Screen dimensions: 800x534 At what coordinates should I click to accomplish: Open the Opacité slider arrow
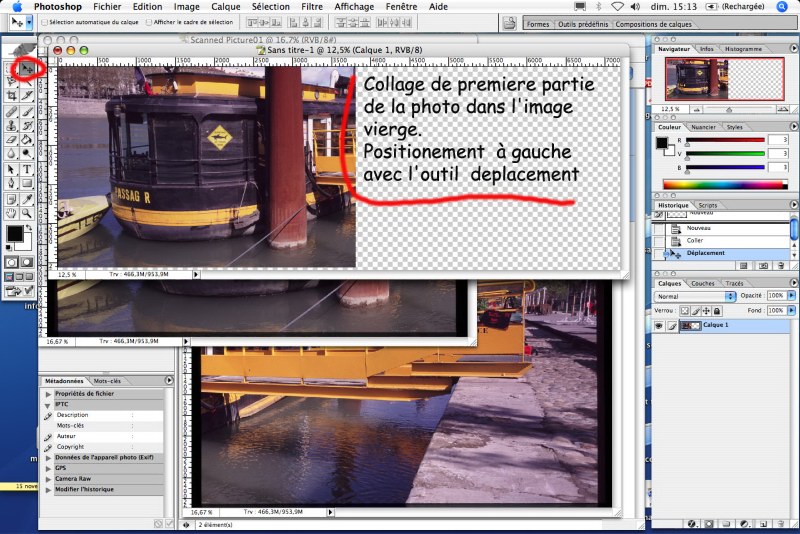click(791, 295)
